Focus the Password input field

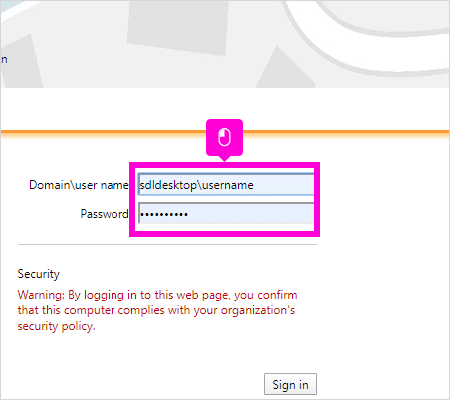coord(226,213)
